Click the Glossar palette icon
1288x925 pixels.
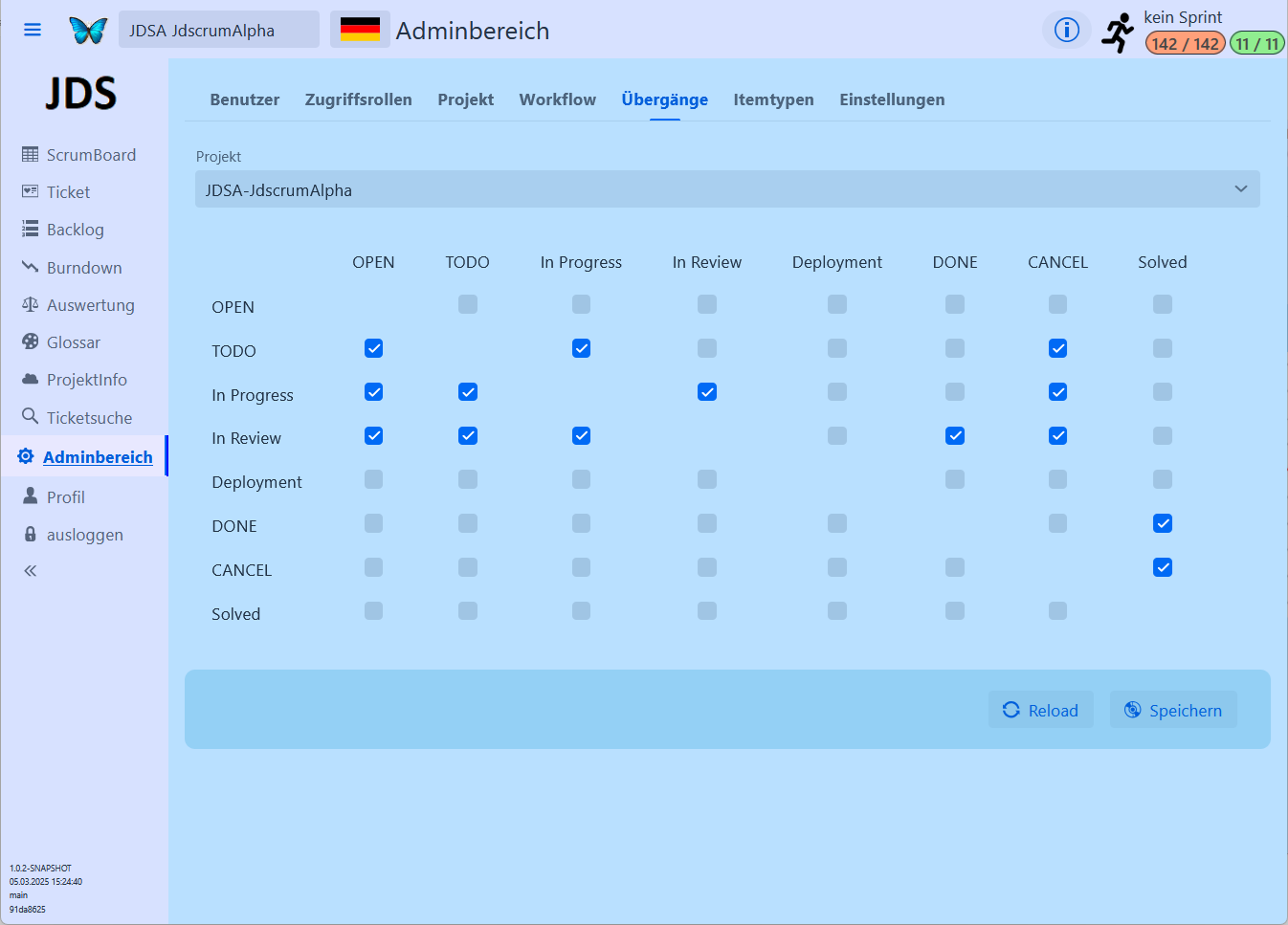click(x=31, y=341)
